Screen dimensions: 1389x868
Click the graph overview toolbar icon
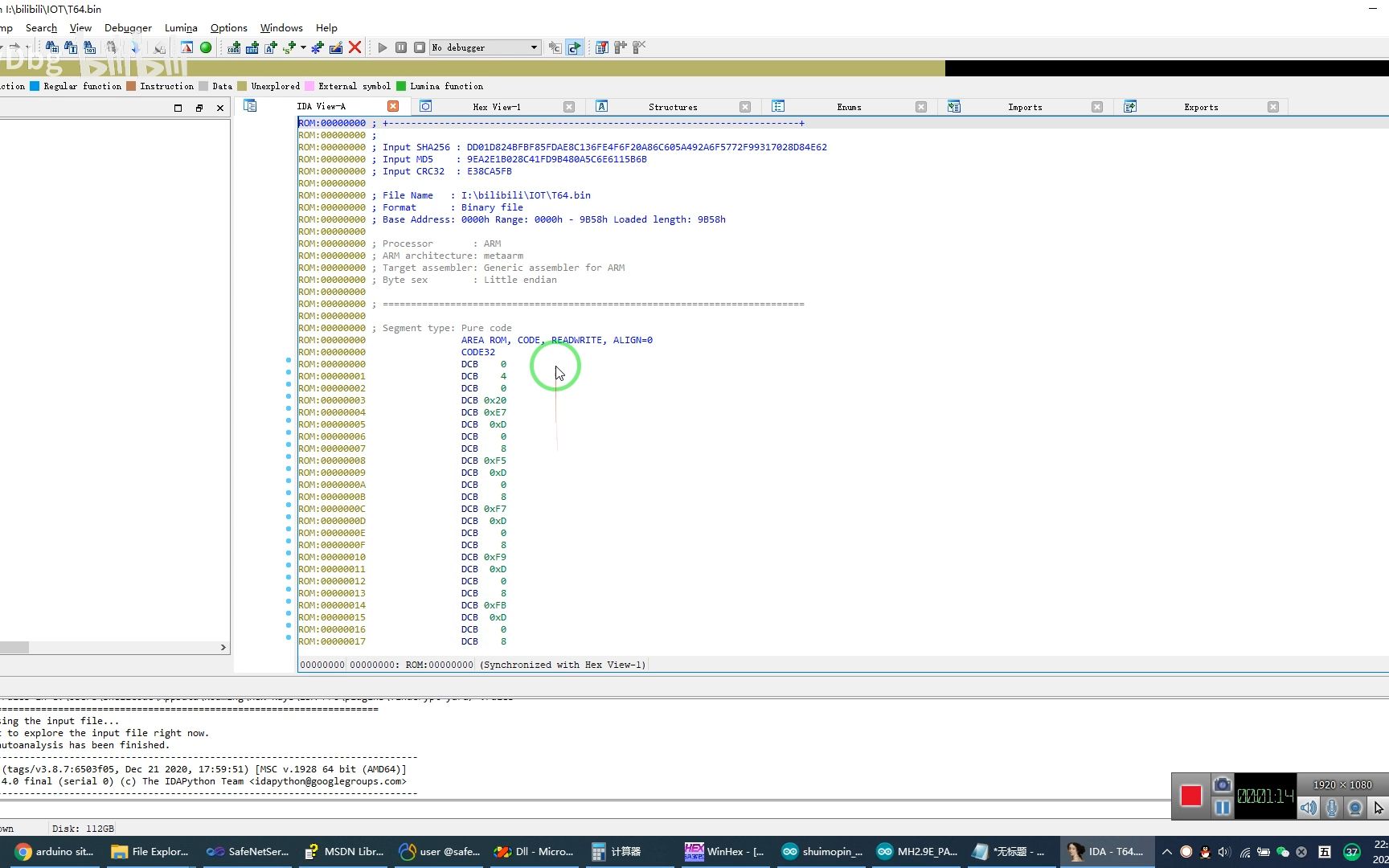186,47
